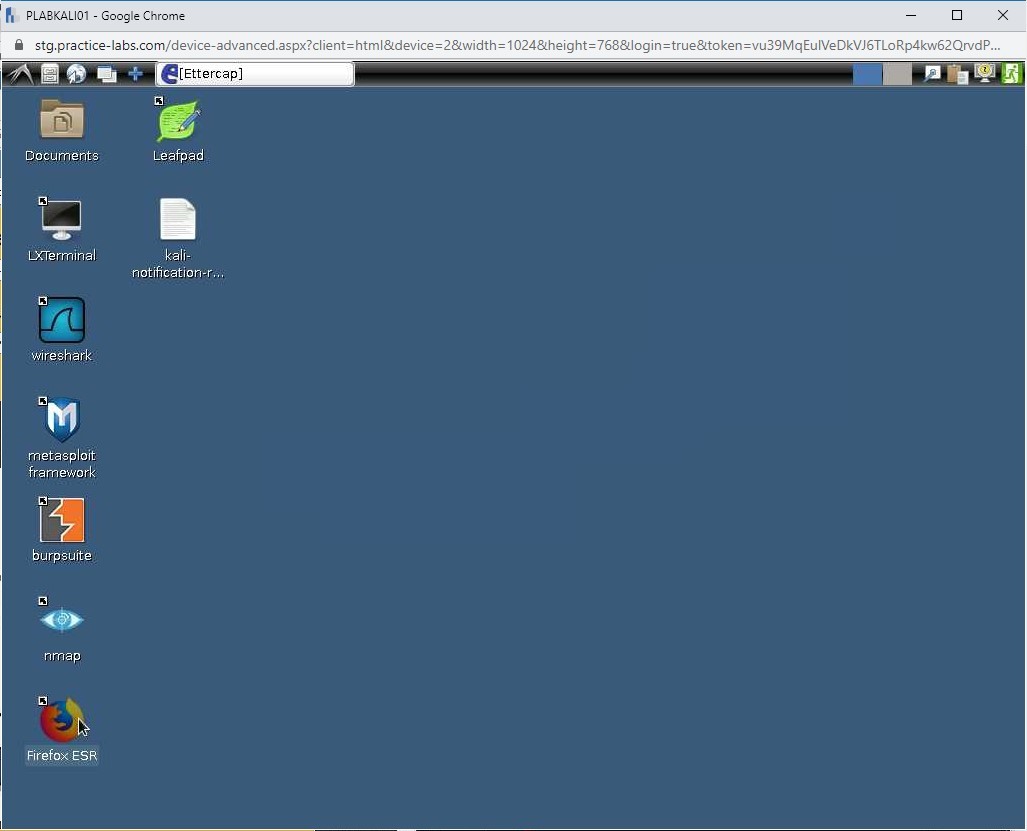Image resolution: width=1027 pixels, height=831 pixels.
Task: Click the plus icon to add a tab
Action: click(x=135, y=73)
